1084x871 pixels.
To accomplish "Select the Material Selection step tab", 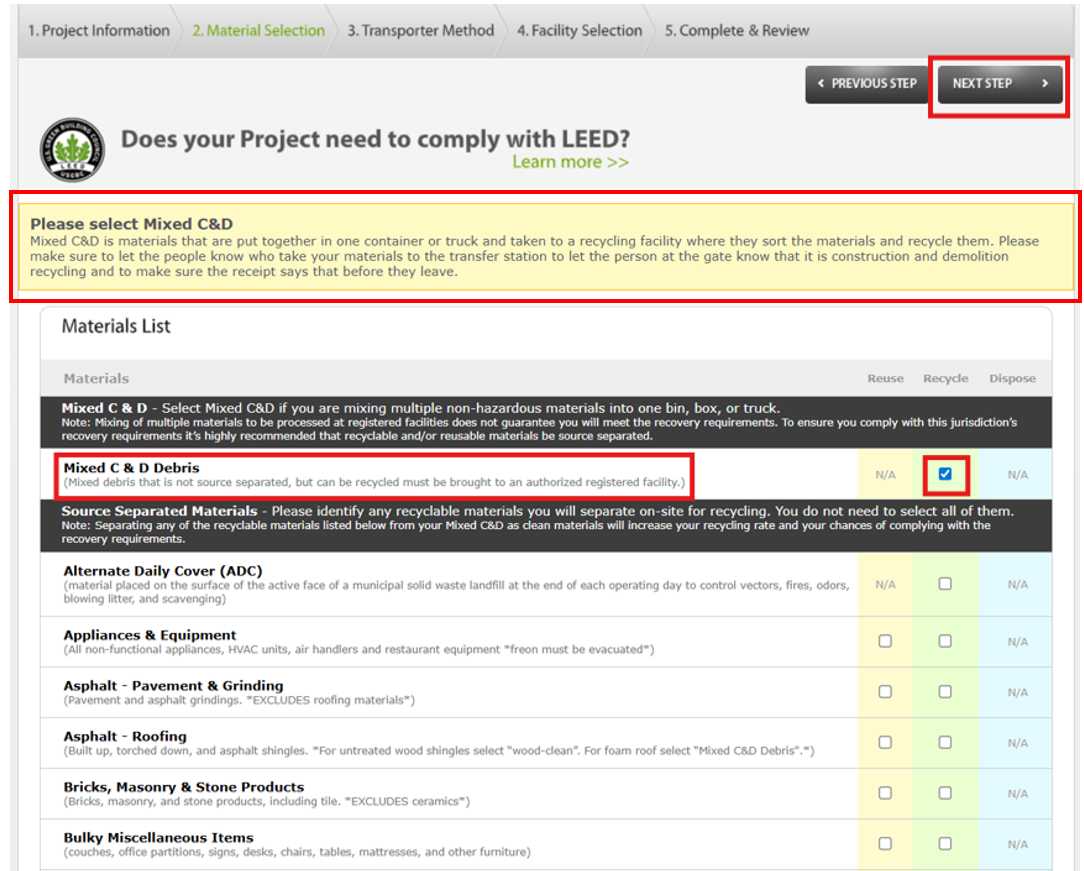I will [x=258, y=30].
